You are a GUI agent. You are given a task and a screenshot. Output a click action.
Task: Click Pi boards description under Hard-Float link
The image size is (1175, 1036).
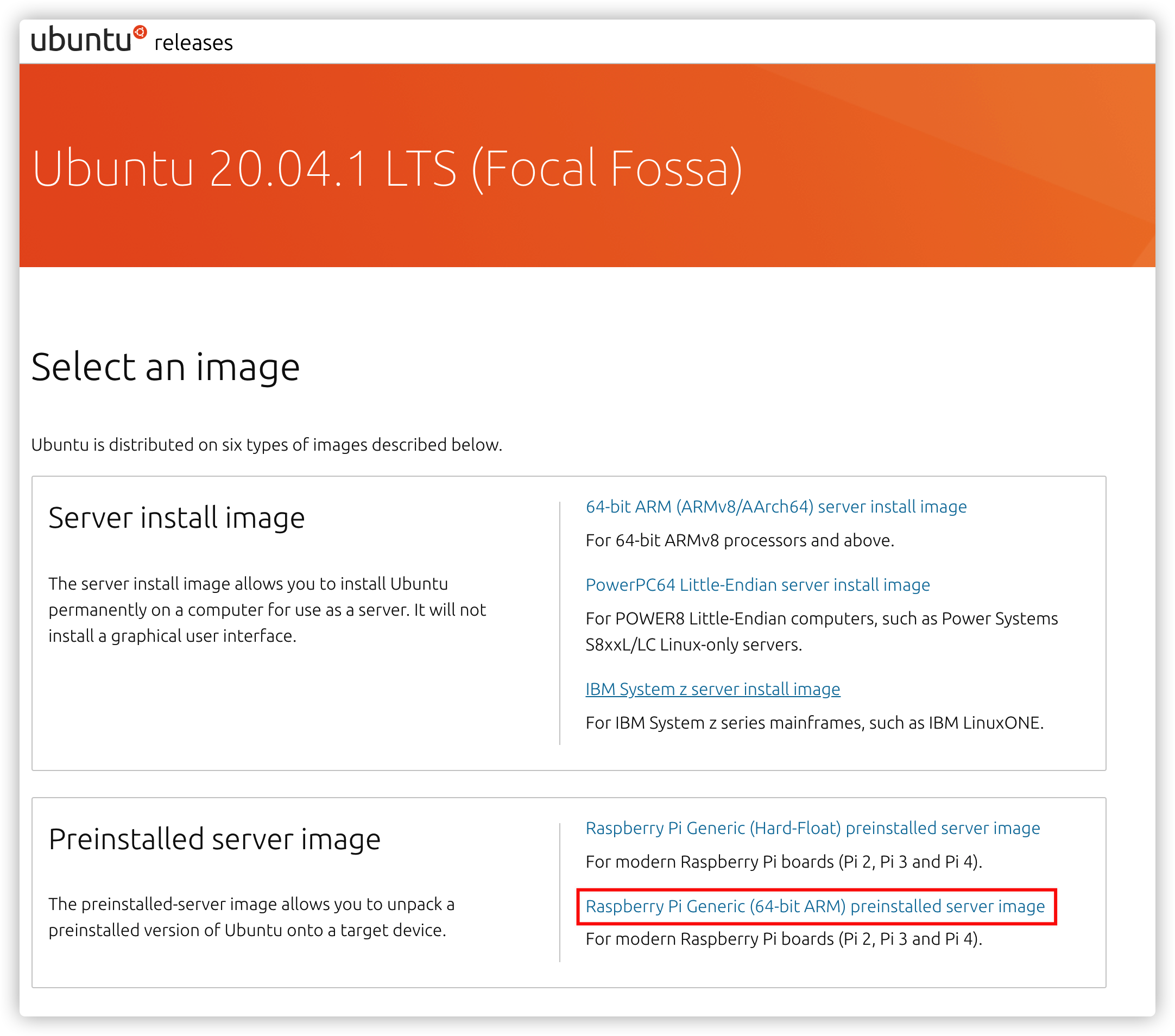pyautogui.click(x=784, y=862)
